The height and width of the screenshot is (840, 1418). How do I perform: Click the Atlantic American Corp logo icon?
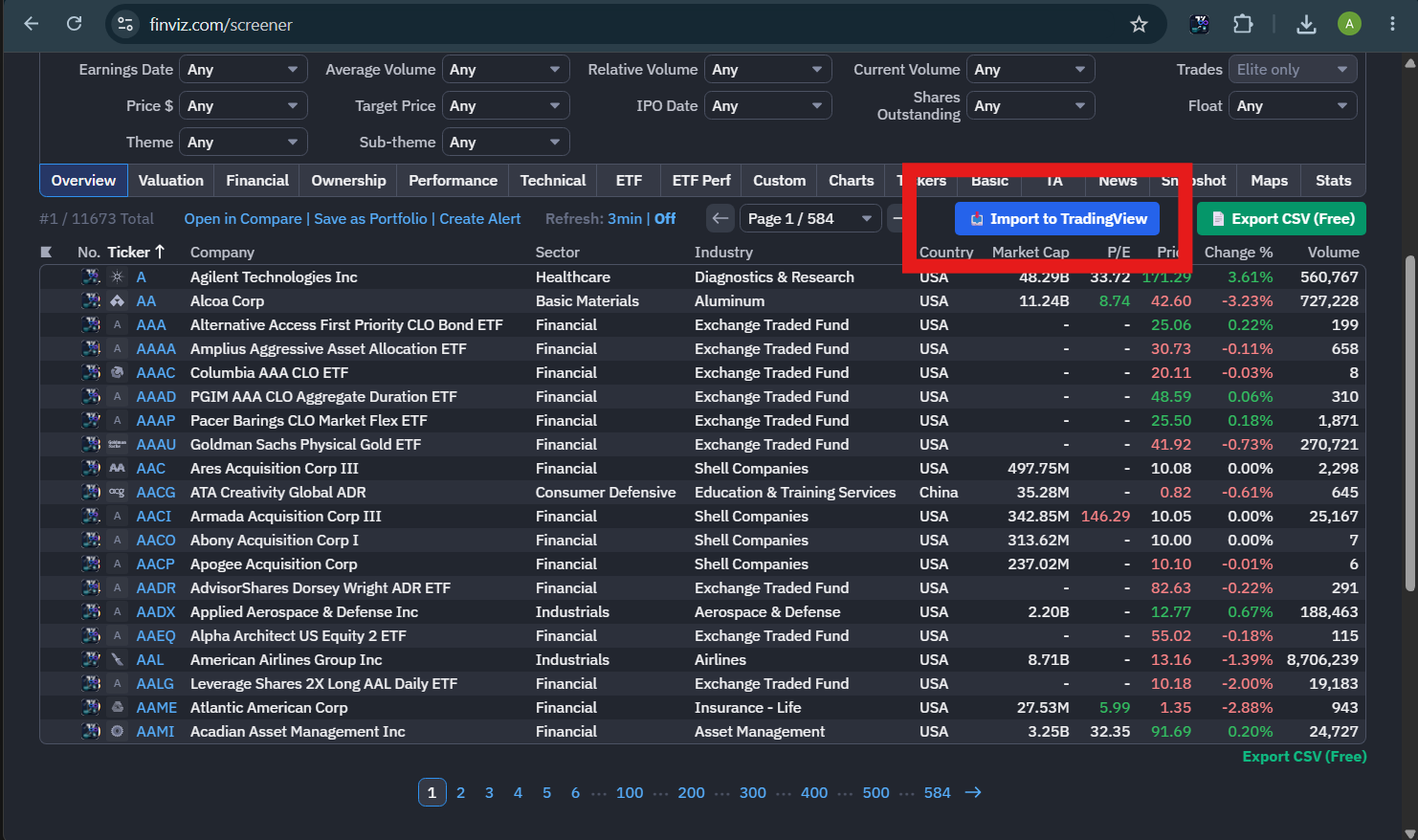click(118, 707)
